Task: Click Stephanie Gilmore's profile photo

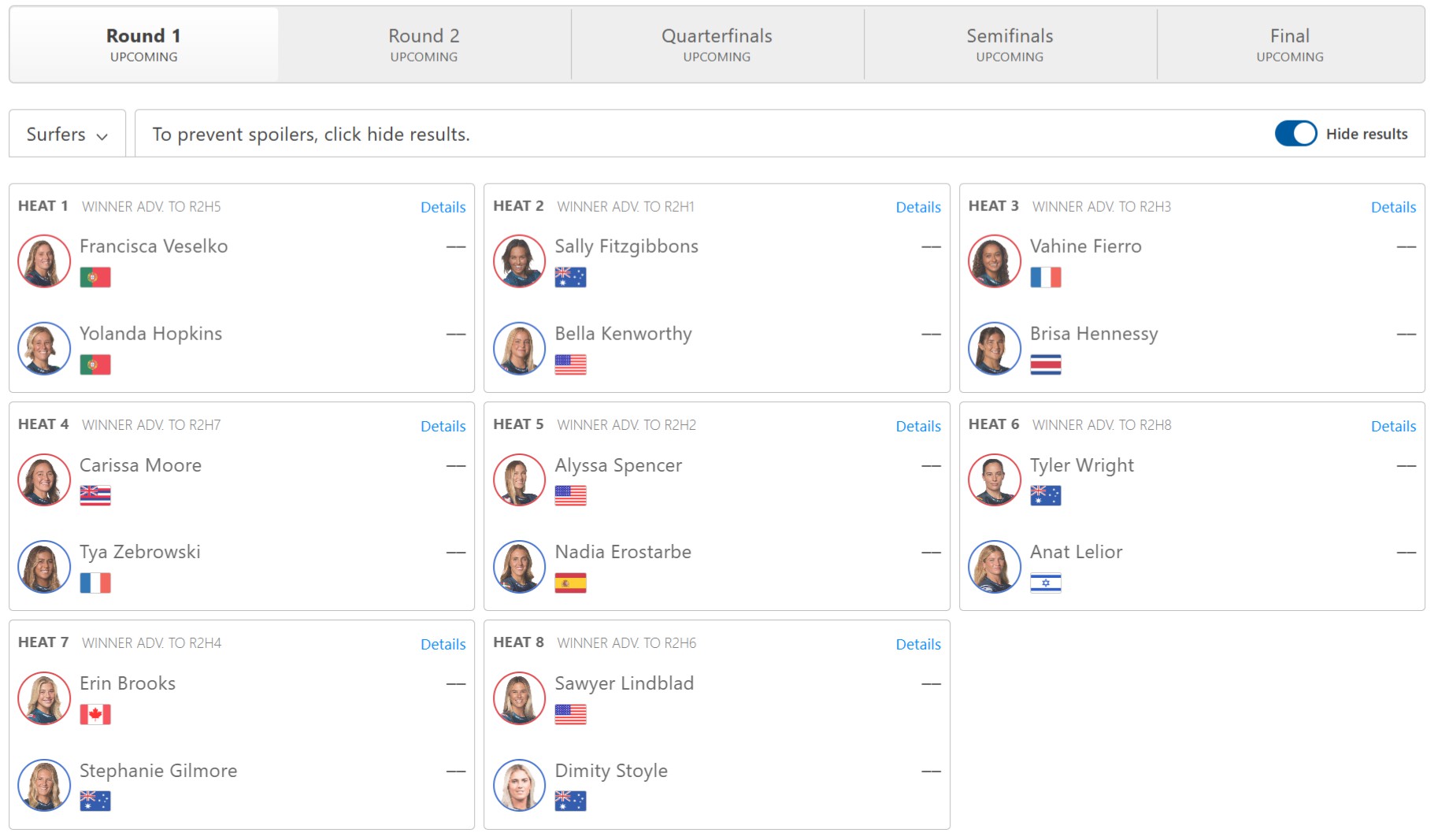Action: click(x=44, y=785)
